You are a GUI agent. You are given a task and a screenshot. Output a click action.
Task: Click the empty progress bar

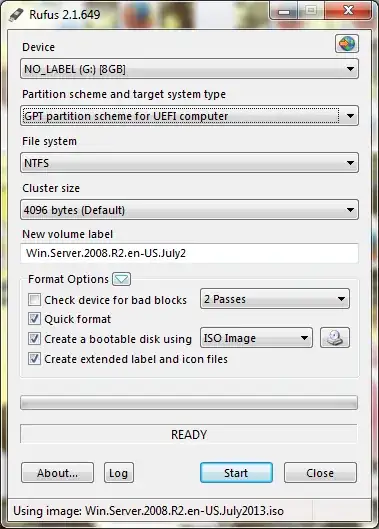coord(189,402)
